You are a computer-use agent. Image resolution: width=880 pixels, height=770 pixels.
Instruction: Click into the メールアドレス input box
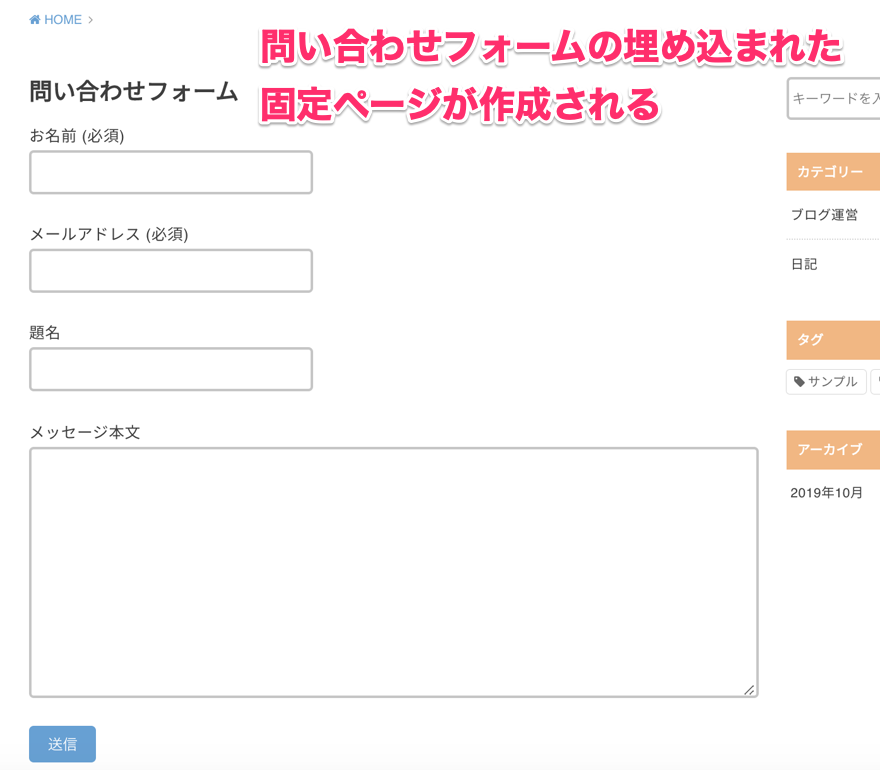coord(171,271)
